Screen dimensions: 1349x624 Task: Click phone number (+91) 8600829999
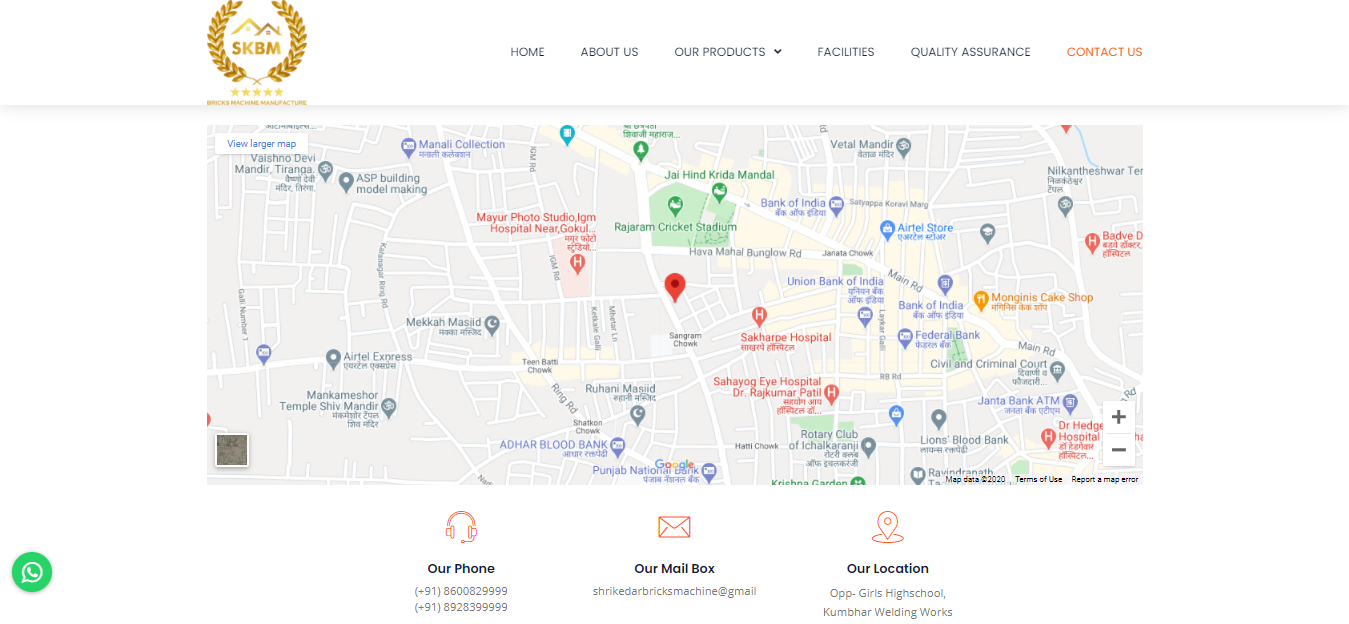461,591
